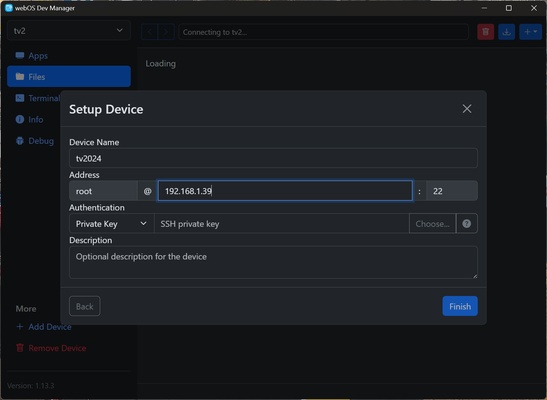
Task: Click the SSH private key field
Action: 282,224
